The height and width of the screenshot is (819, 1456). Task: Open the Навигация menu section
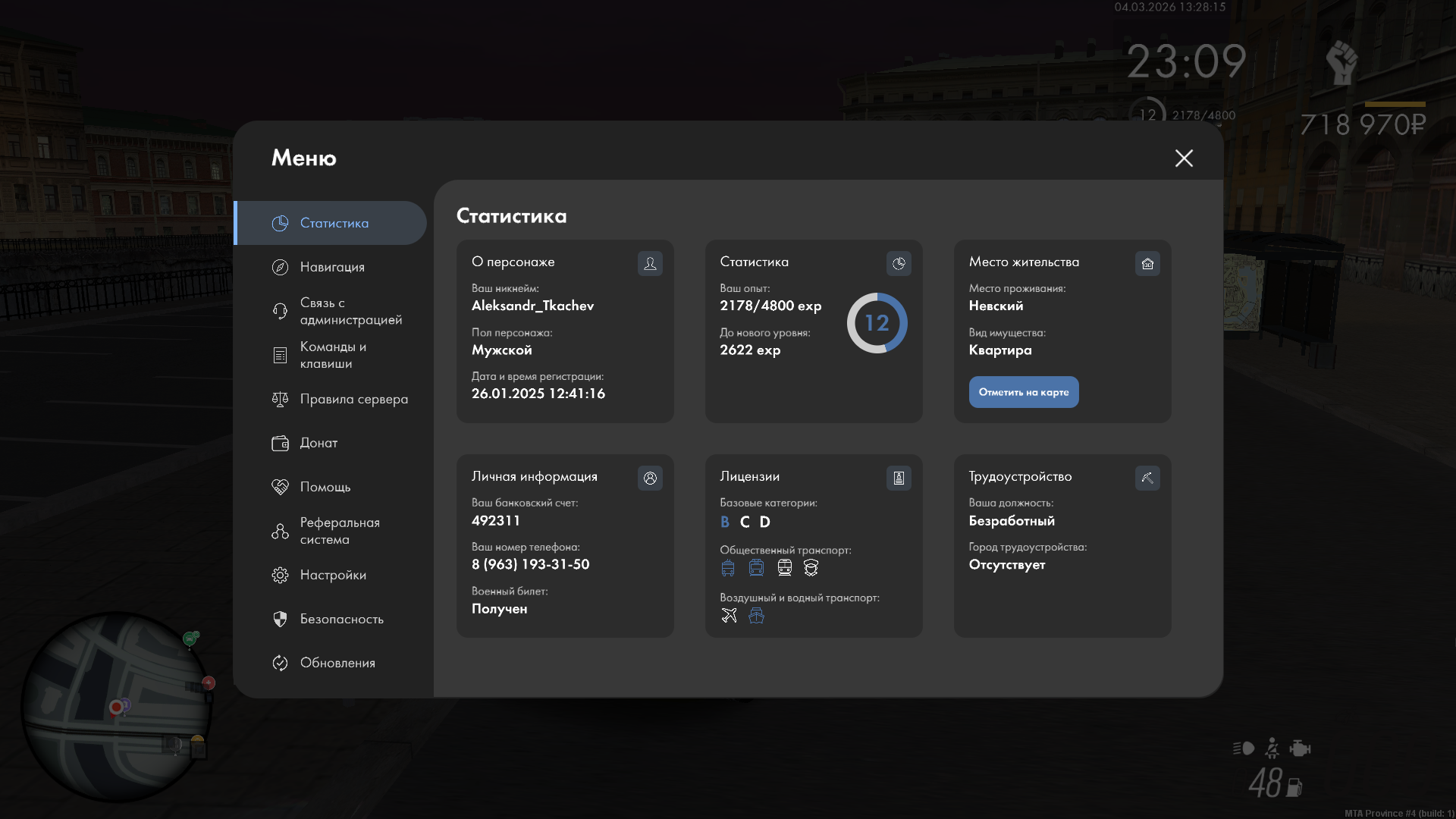tap(332, 267)
